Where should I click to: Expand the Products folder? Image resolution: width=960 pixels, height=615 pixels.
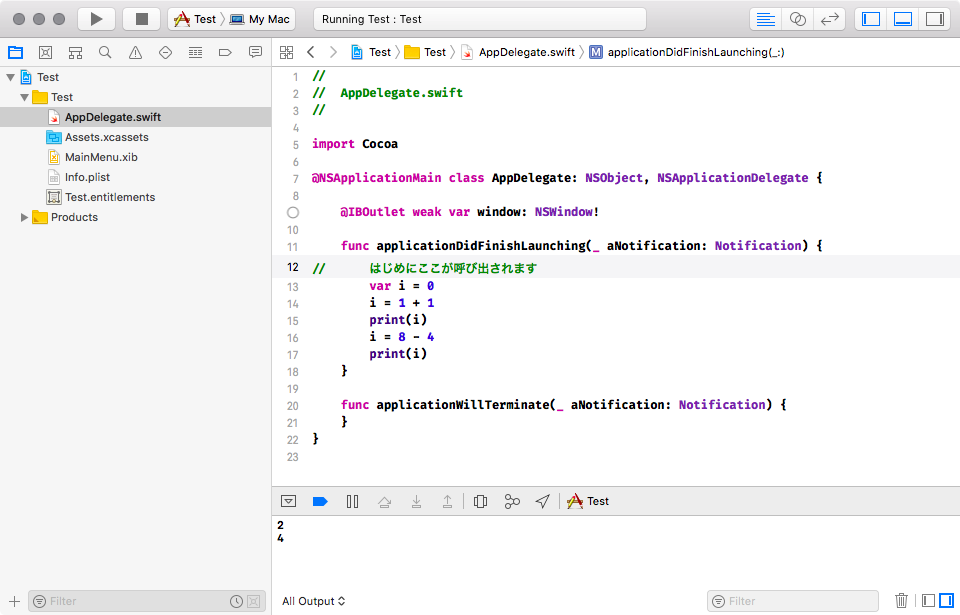pos(25,217)
